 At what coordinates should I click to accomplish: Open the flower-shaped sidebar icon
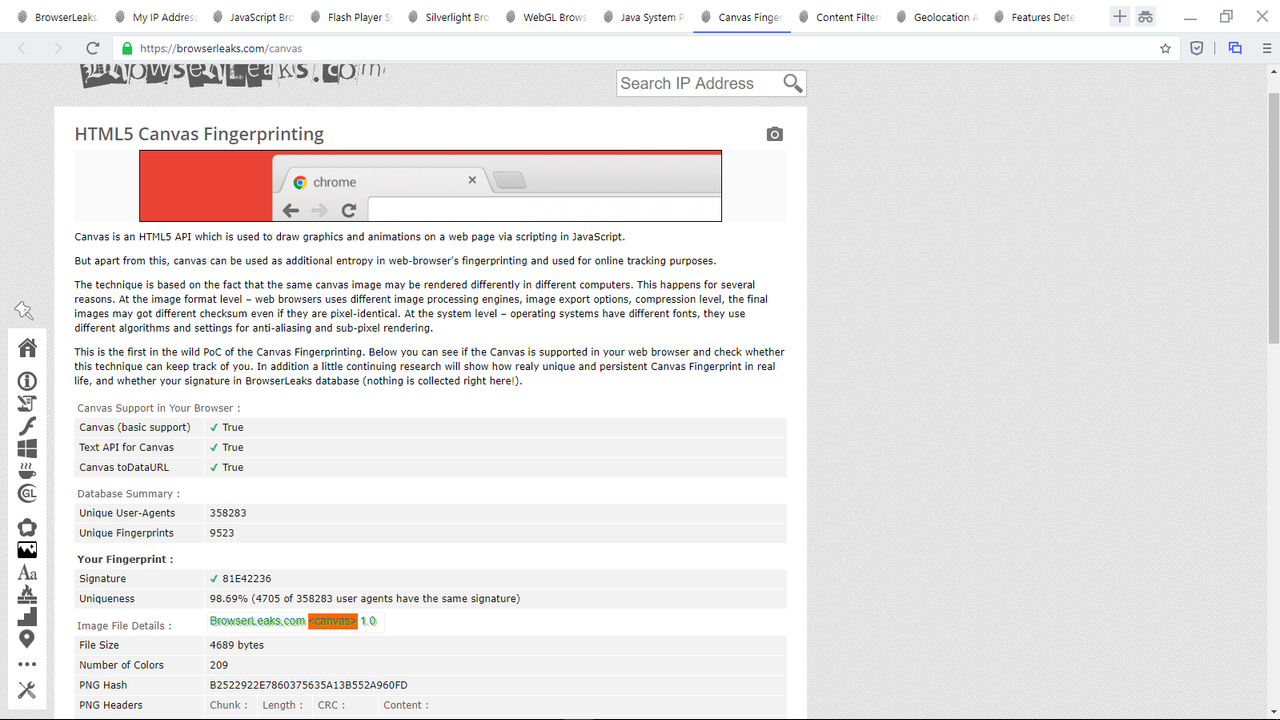pos(27,527)
